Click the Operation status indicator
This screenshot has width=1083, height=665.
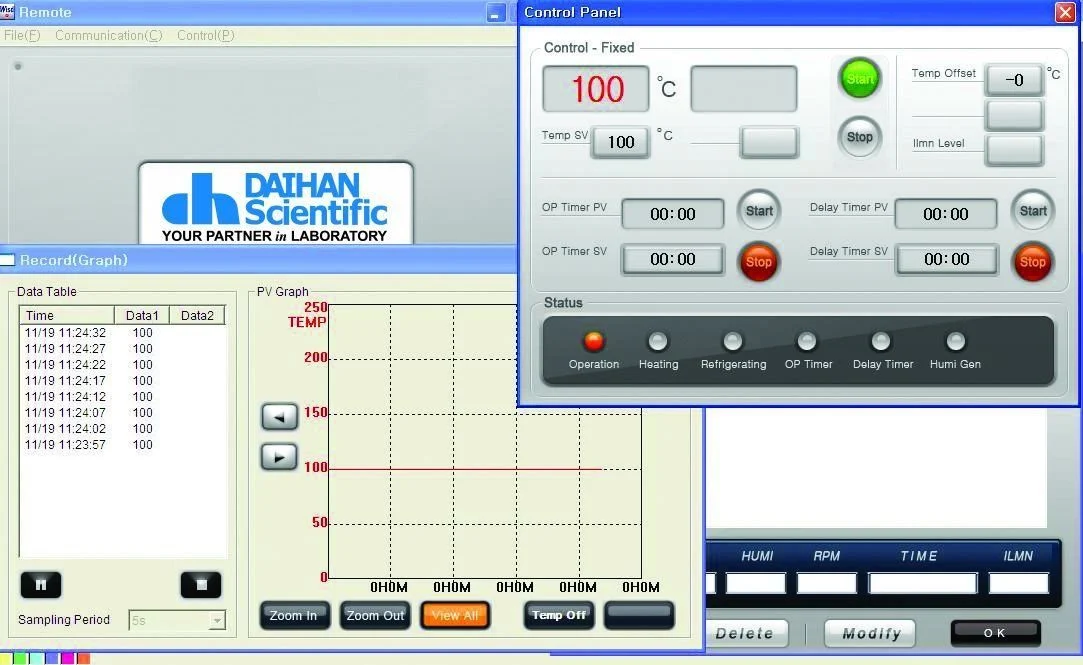pos(593,341)
